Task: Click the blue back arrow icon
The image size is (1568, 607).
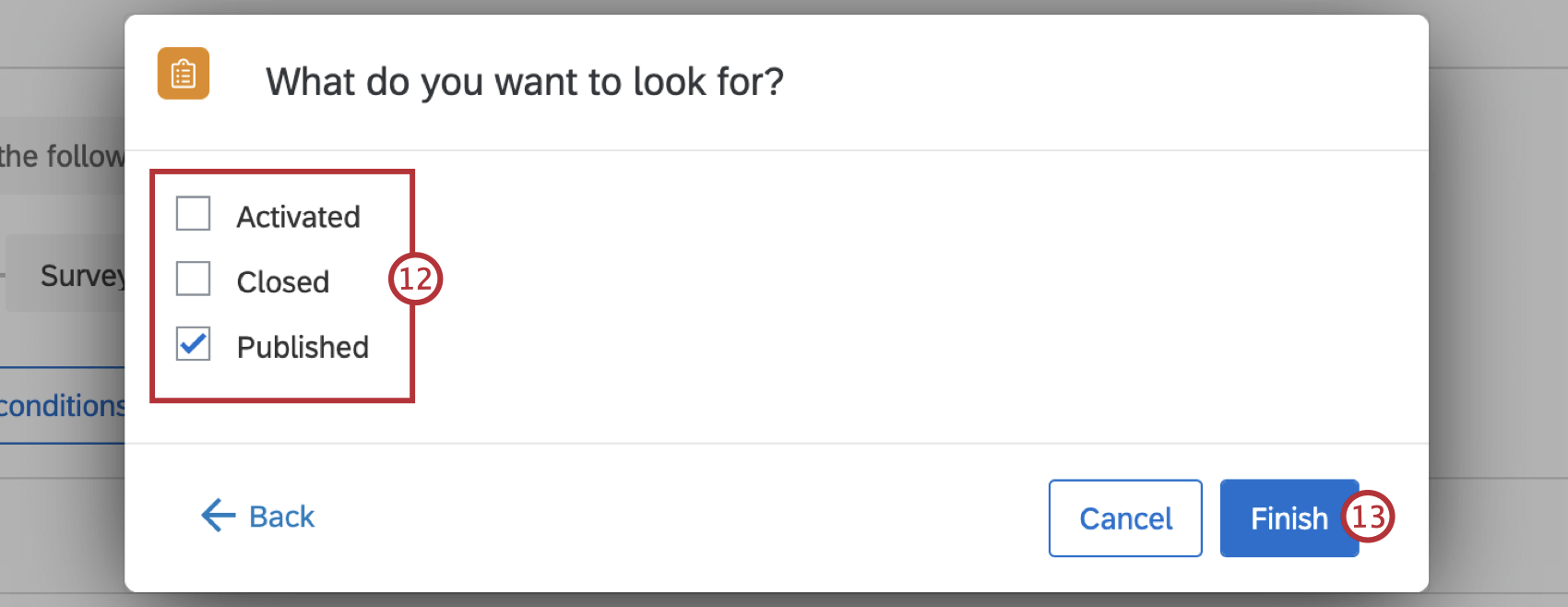Action: [214, 517]
